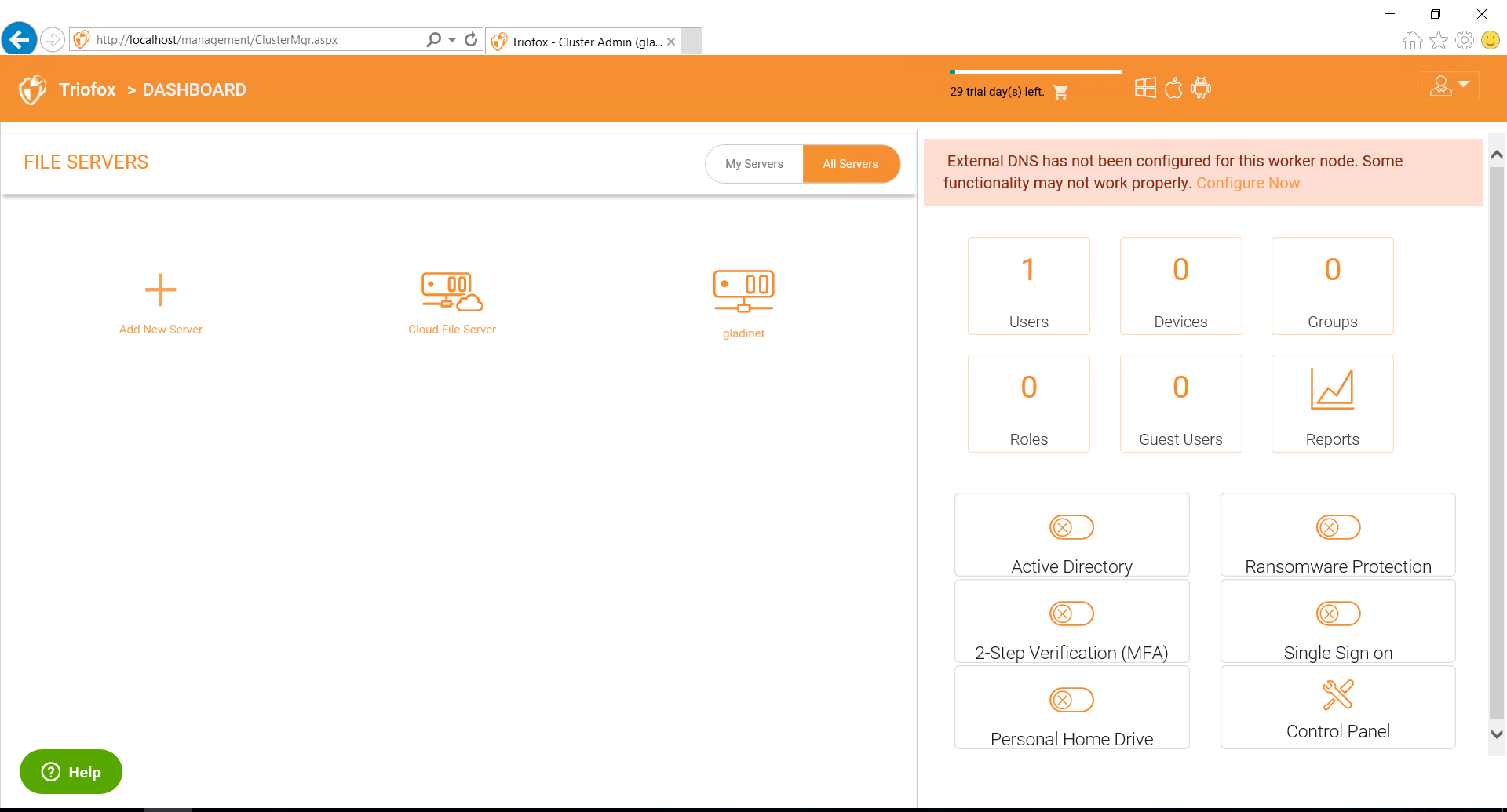This screenshot has height=812, width=1507.
Task: Click the green Help button
Action: (x=71, y=772)
